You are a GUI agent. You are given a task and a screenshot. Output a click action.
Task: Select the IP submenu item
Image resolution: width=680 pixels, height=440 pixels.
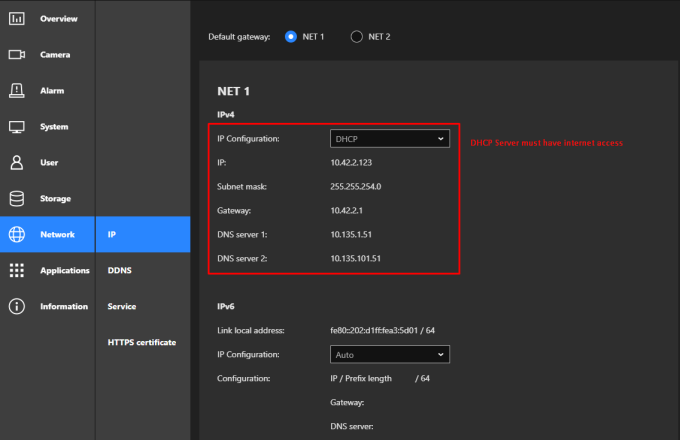(112, 235)
